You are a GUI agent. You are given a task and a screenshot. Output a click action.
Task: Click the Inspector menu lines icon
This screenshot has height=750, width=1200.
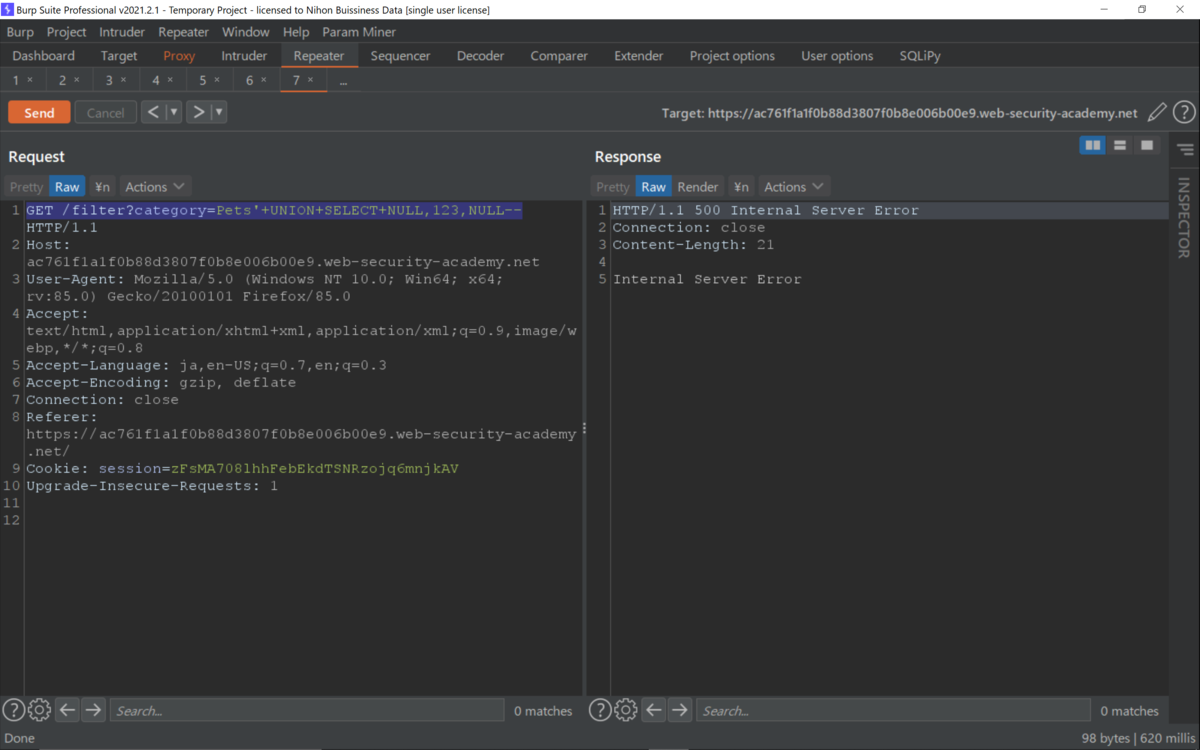pos(1185,150)
